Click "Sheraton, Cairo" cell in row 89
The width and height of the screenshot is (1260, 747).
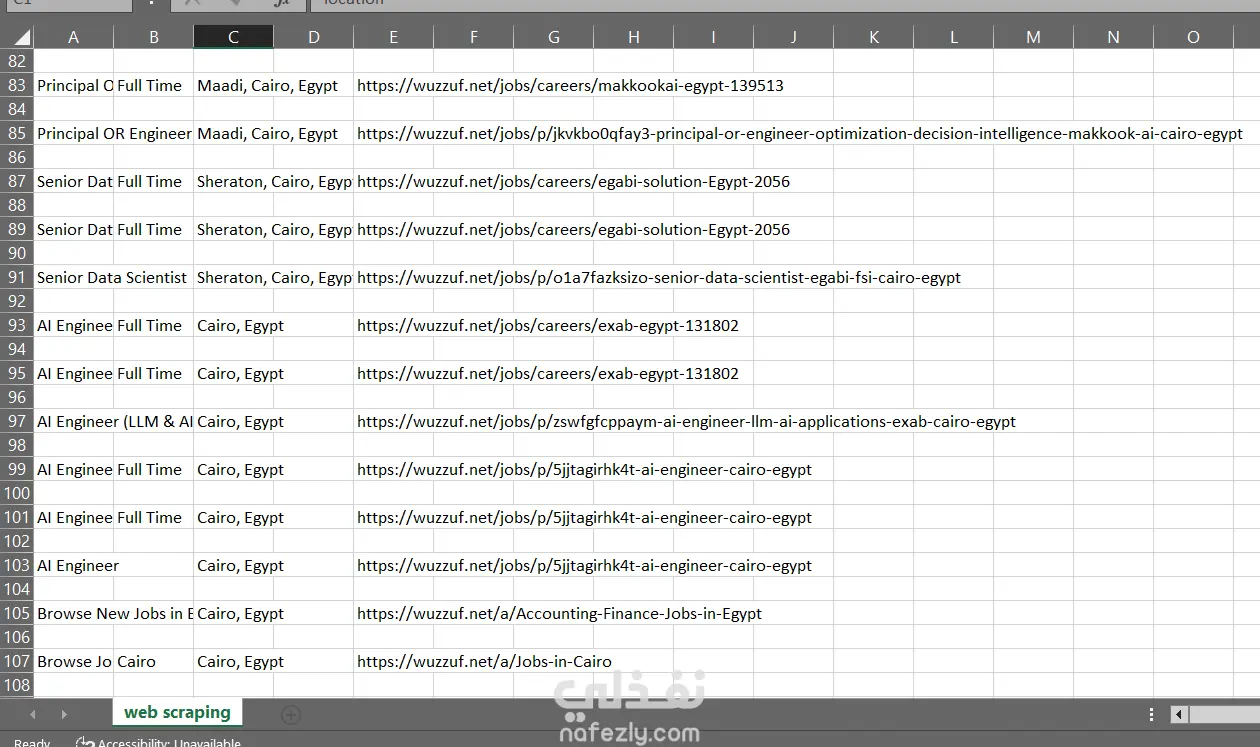(x=273, y=229)
